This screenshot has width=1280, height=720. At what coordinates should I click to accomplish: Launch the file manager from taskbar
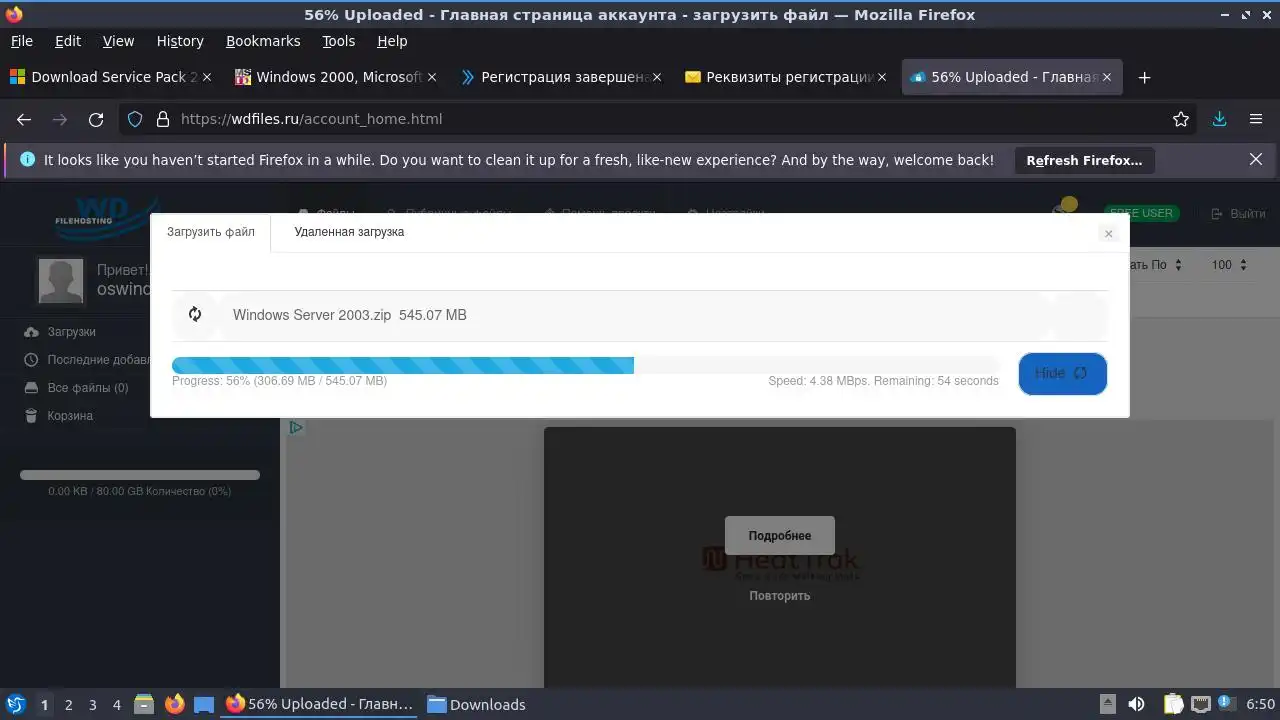[144, 704]
